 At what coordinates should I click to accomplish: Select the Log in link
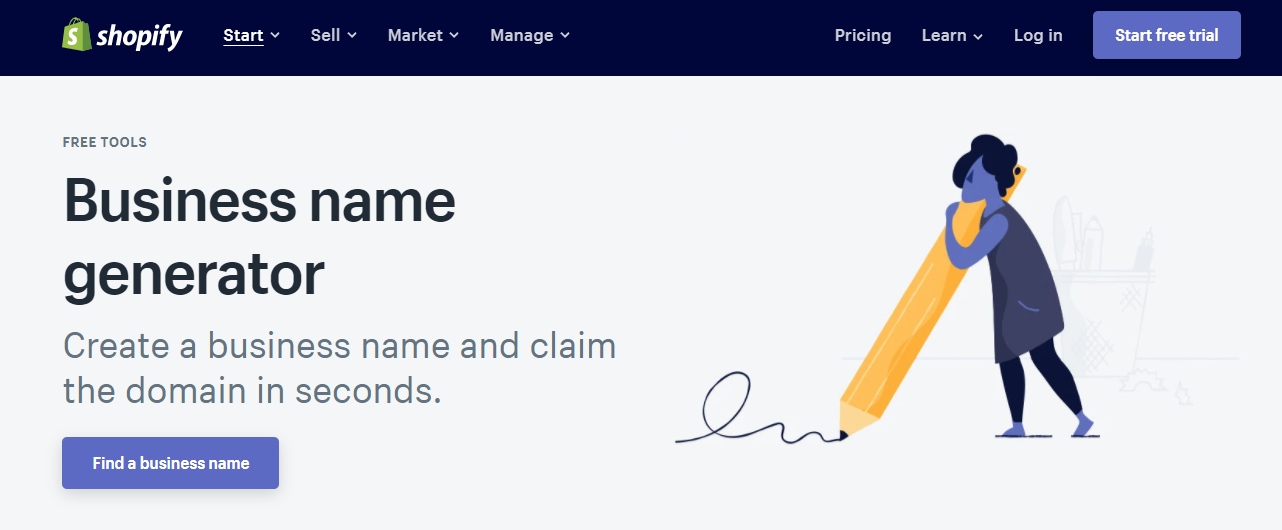[x=1038, y=35]
